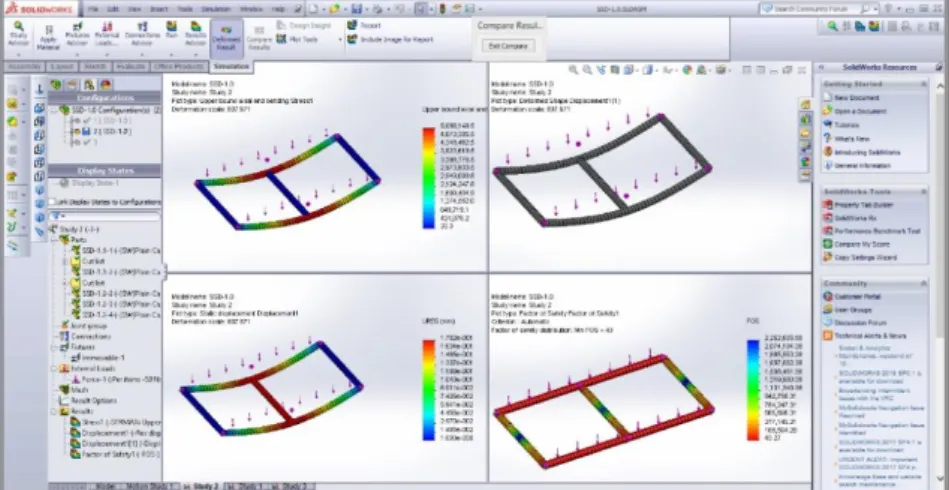Switch to the Office Products tab
Viewport: 949px width, 490px height.
[x=178, y=67]
